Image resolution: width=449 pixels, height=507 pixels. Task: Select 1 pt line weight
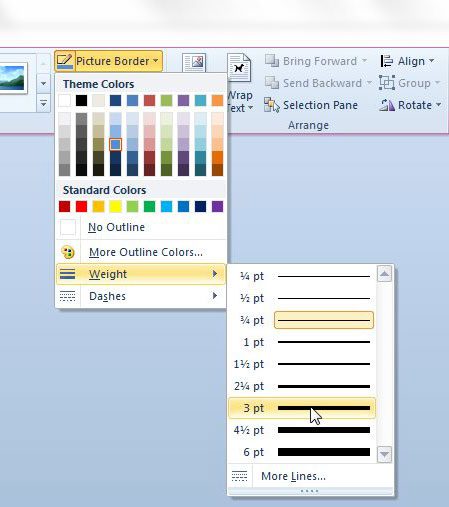coord(302,342)
